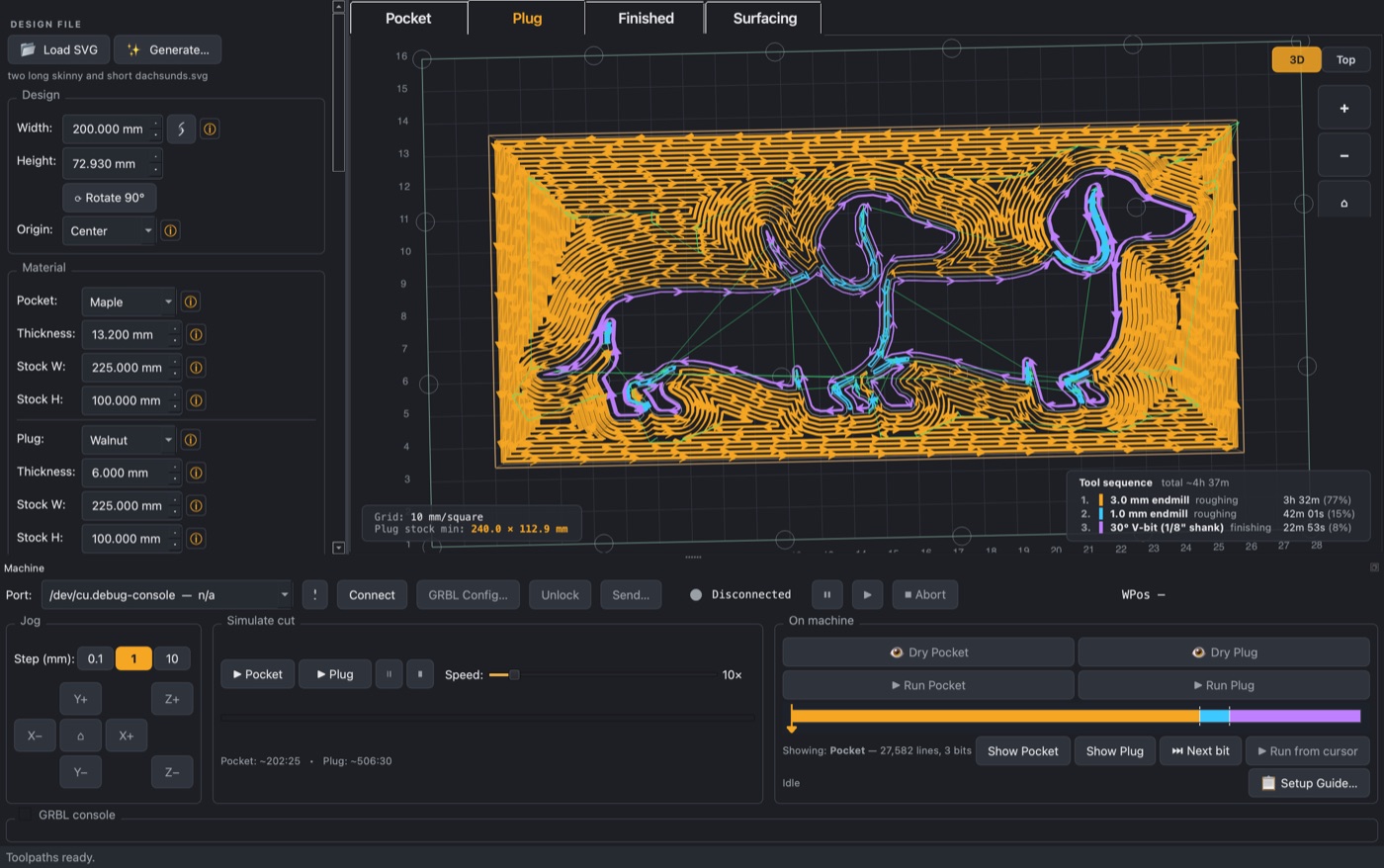Set jog step to 10 mm

pos(172,658)
